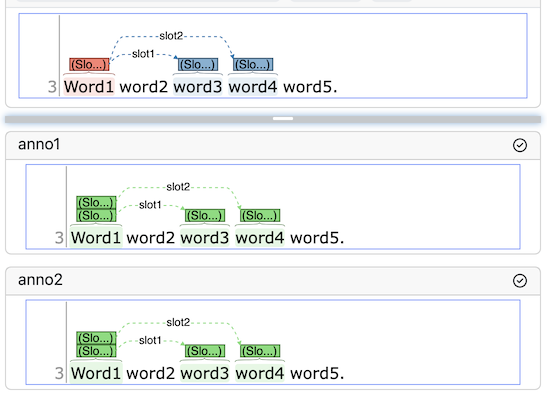
Task: Click word3 in the anno1 sentence
Action: pos(205,238)
